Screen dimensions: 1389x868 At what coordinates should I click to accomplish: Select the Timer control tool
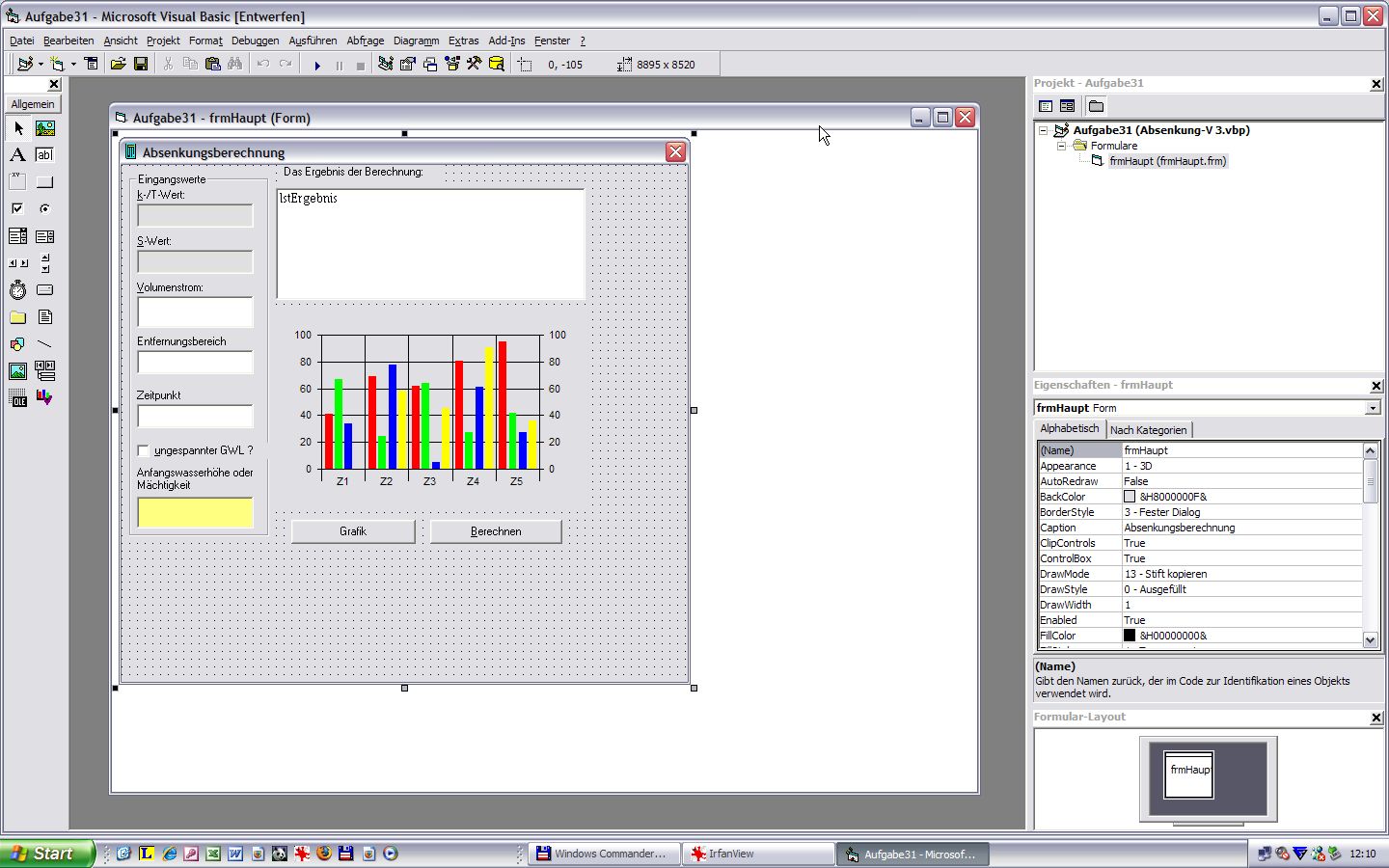18,290
